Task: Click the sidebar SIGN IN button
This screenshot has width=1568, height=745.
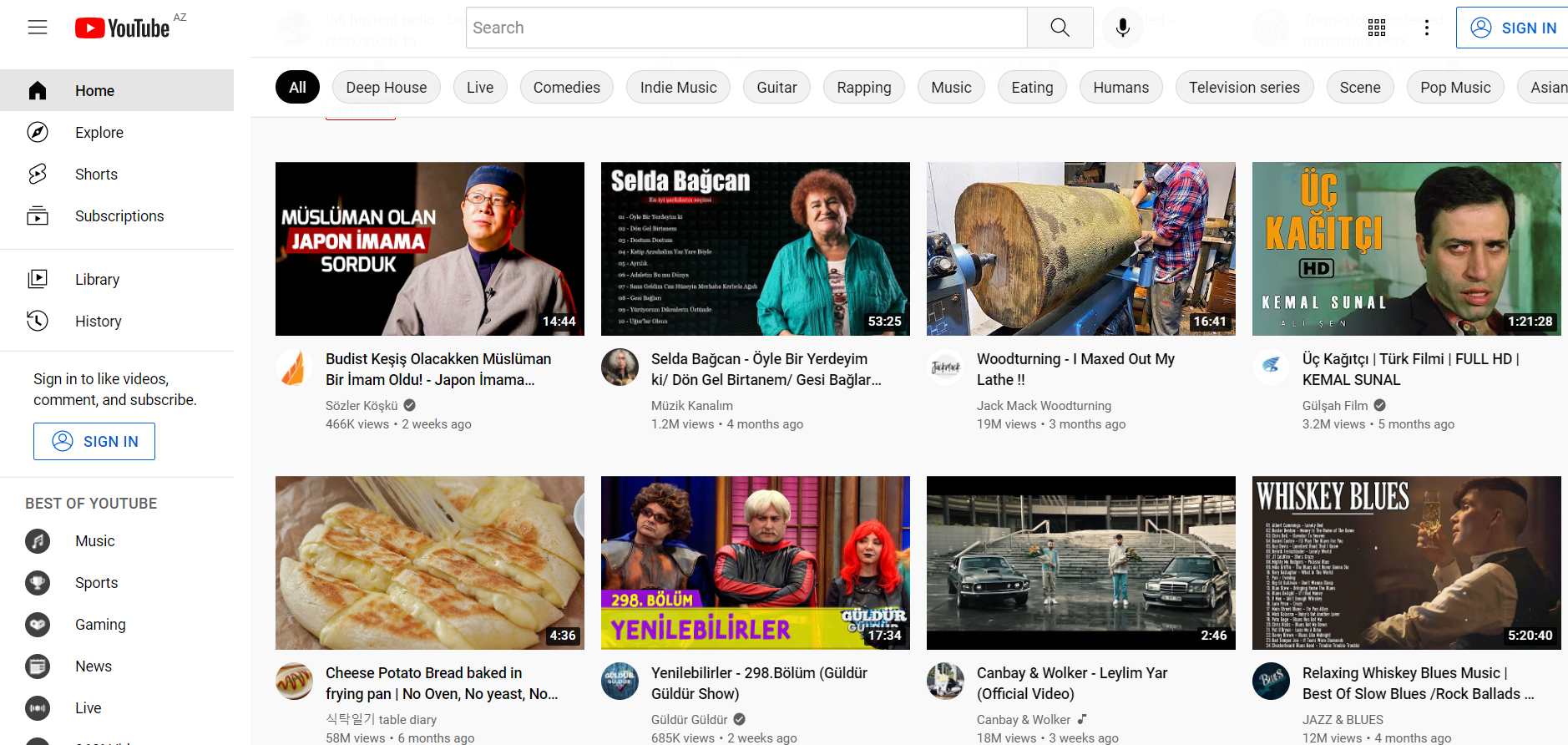Action: click(94, 441)
